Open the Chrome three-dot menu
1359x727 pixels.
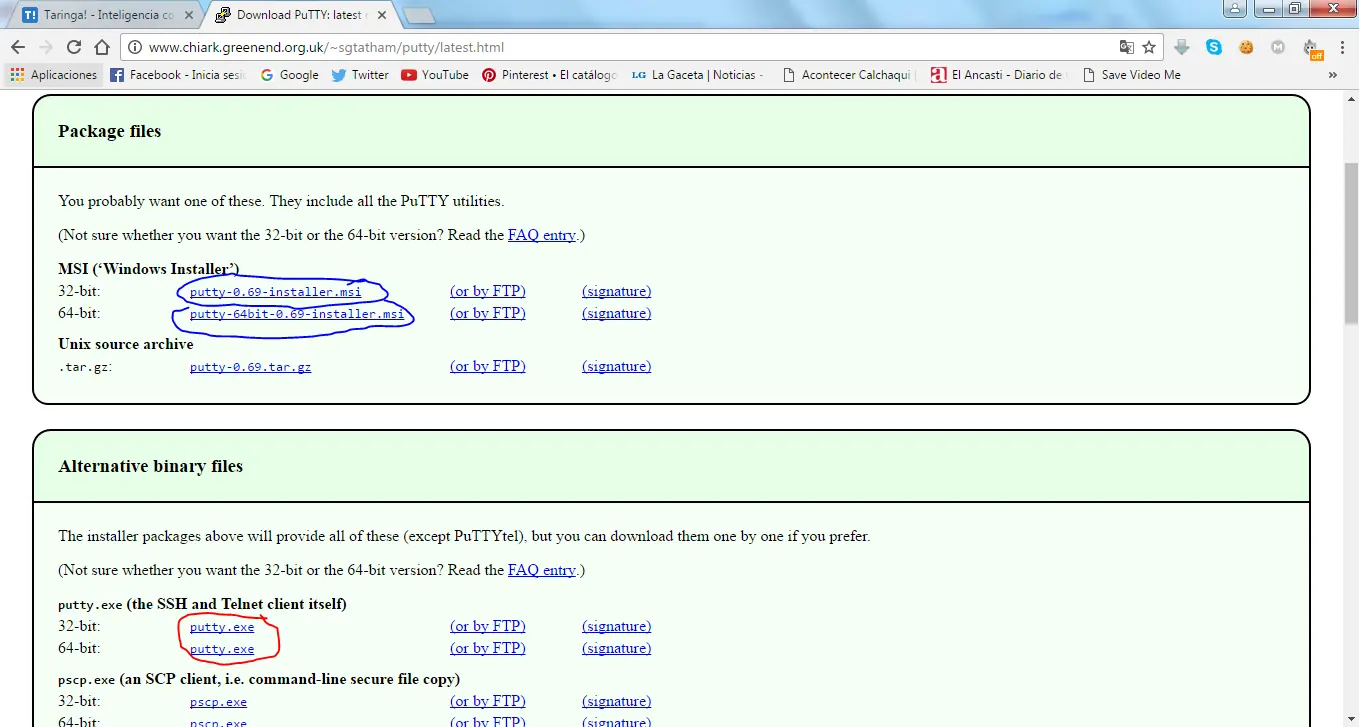point(1340,47)
